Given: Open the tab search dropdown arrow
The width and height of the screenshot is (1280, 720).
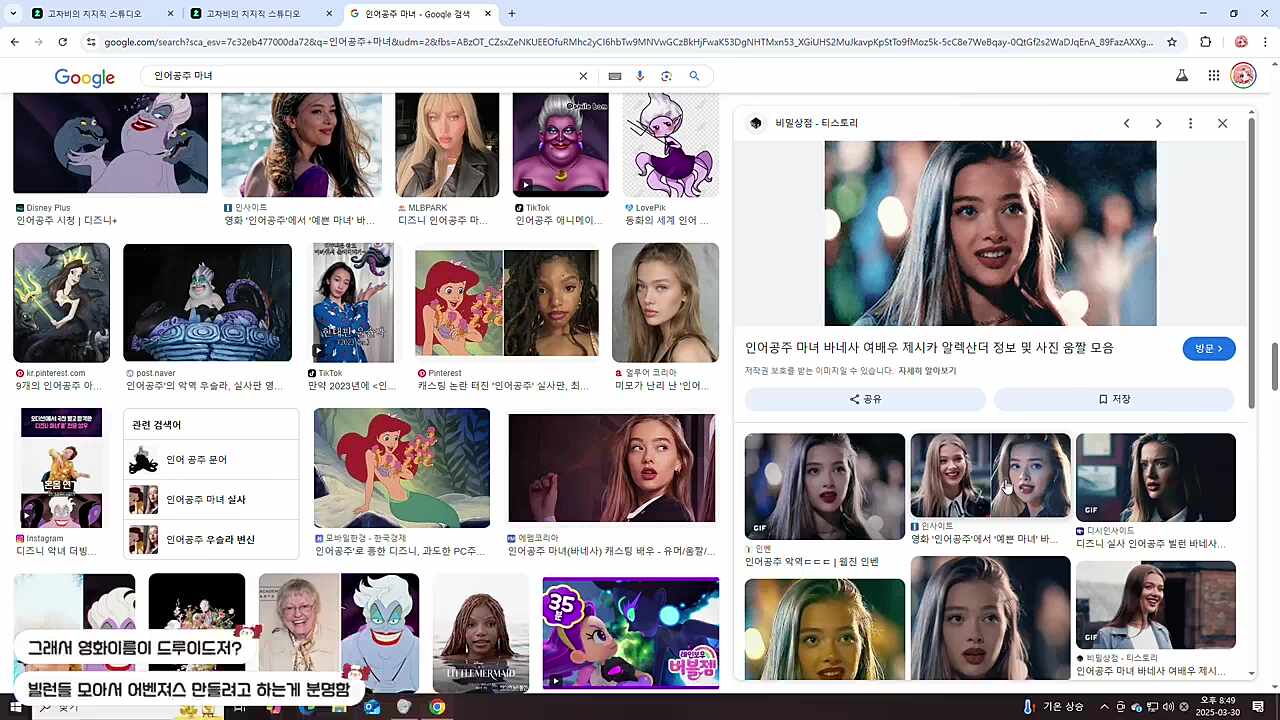Looking at the screenshot, I should [x=14, y=14].
